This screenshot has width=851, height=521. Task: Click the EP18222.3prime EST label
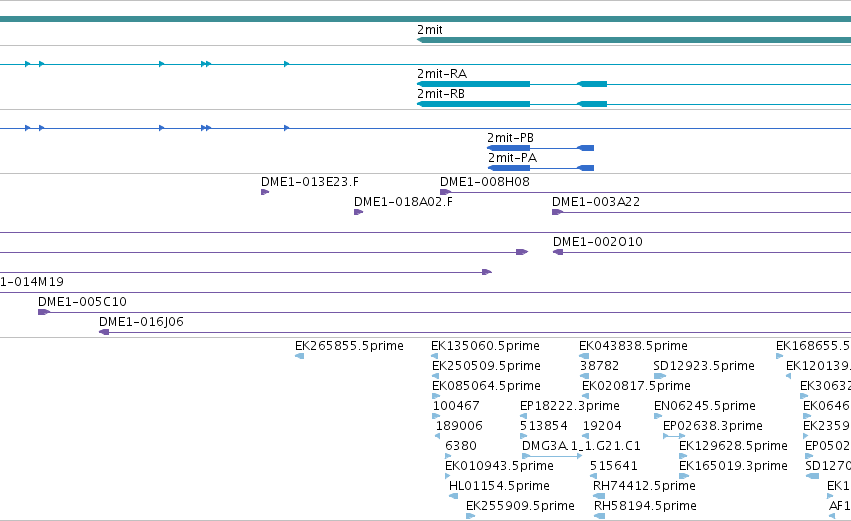[x=570, y=406]
